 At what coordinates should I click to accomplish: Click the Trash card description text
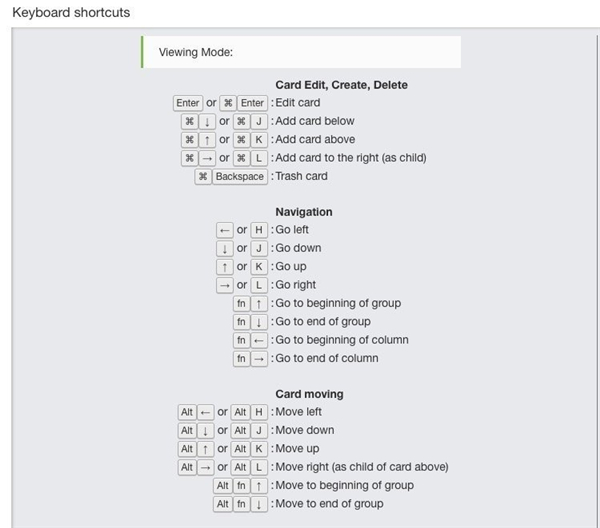(x=301, y=176)
